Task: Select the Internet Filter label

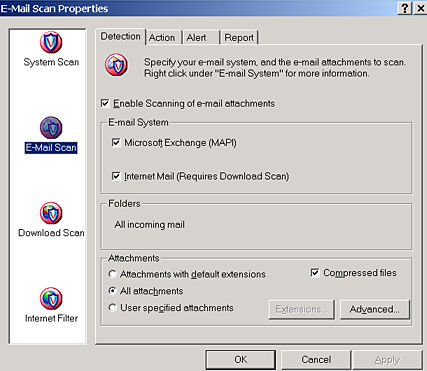Action: [x=51, y=318]
